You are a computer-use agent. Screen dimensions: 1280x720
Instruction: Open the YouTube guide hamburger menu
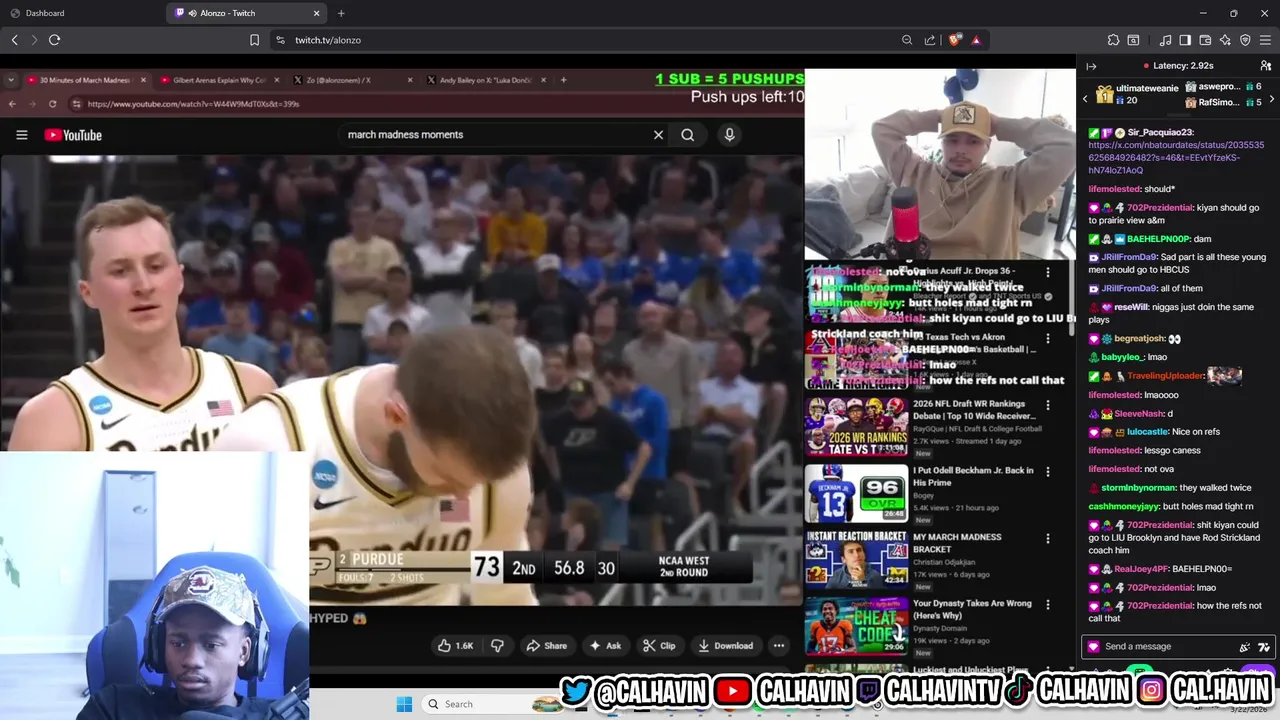[21, 135]
